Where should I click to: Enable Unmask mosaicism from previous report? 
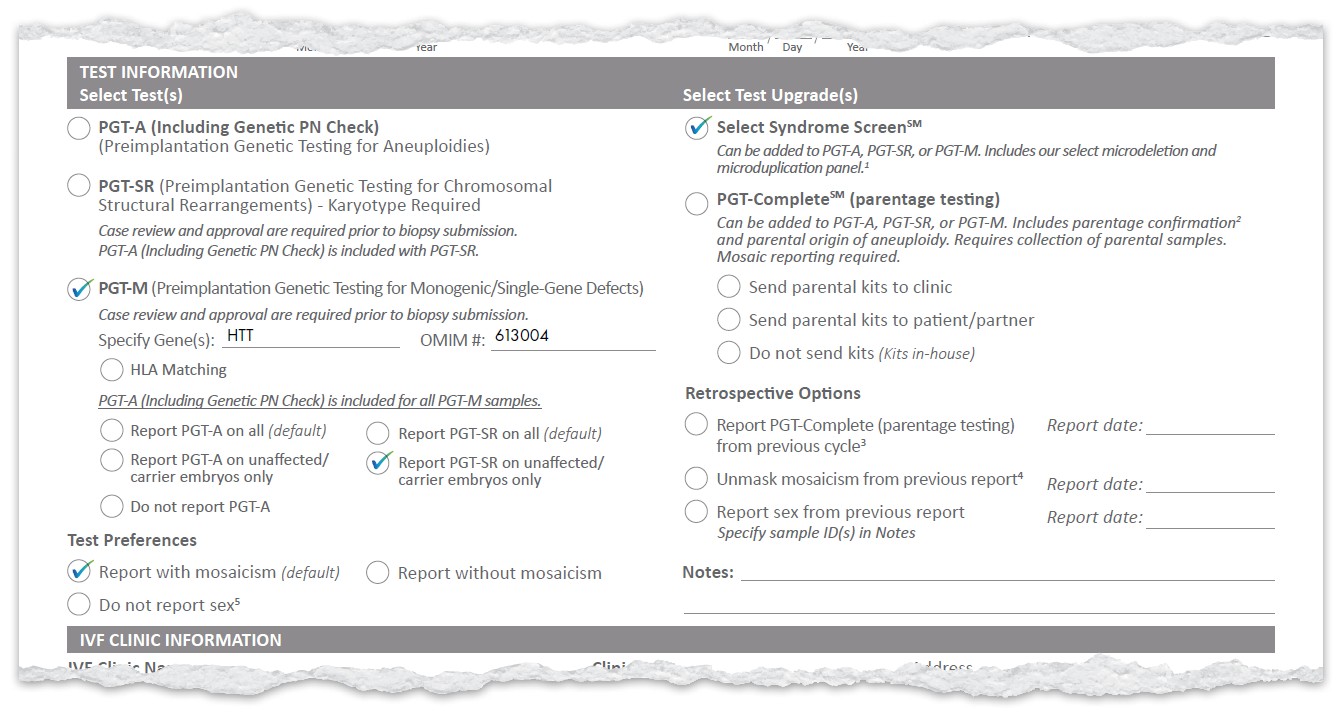[x=696, y=479]
